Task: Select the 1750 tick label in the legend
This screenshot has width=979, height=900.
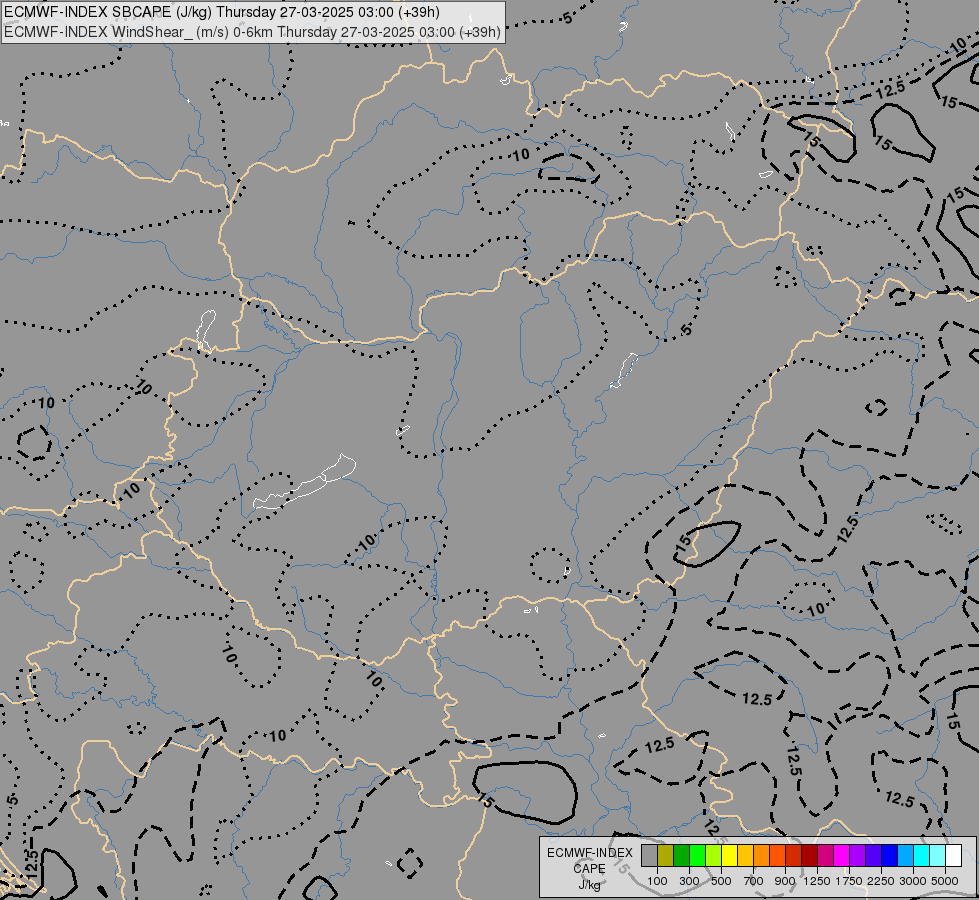Action: point(849,881)
